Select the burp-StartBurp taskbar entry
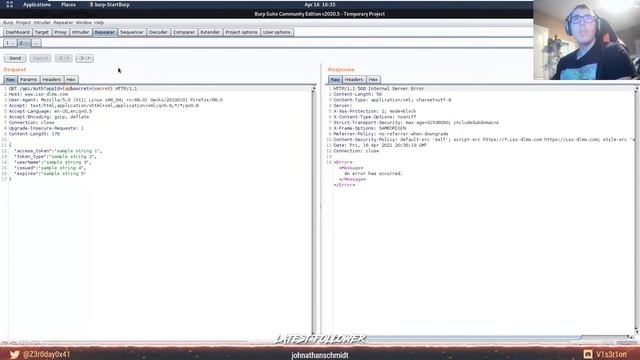The height and width of the screenshot is (360, 640). pos(109,5)
